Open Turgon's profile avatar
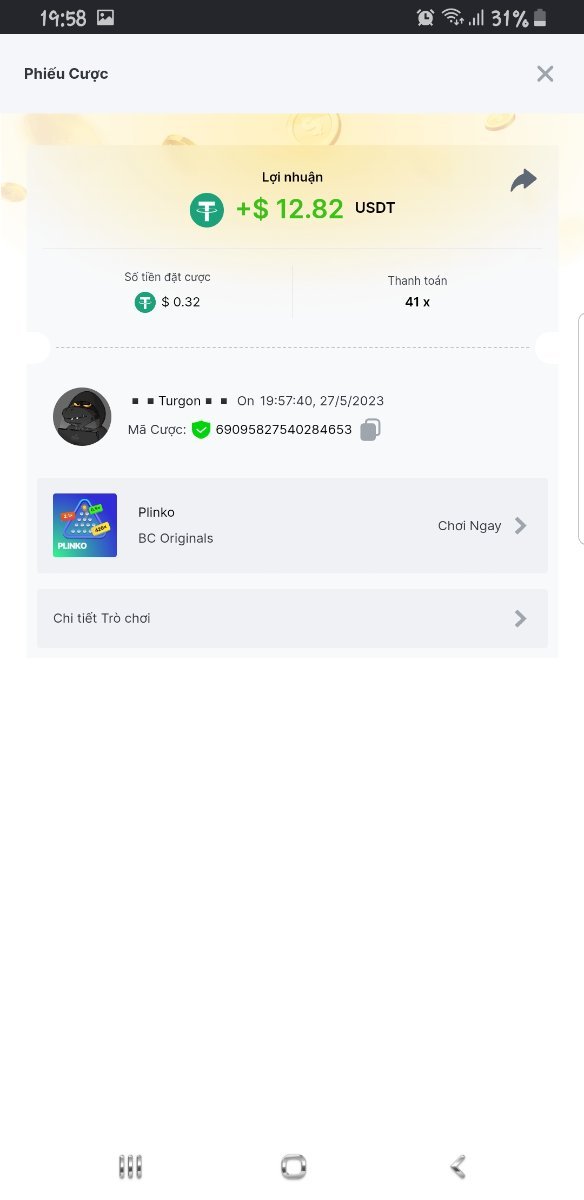 click(82, 417)
